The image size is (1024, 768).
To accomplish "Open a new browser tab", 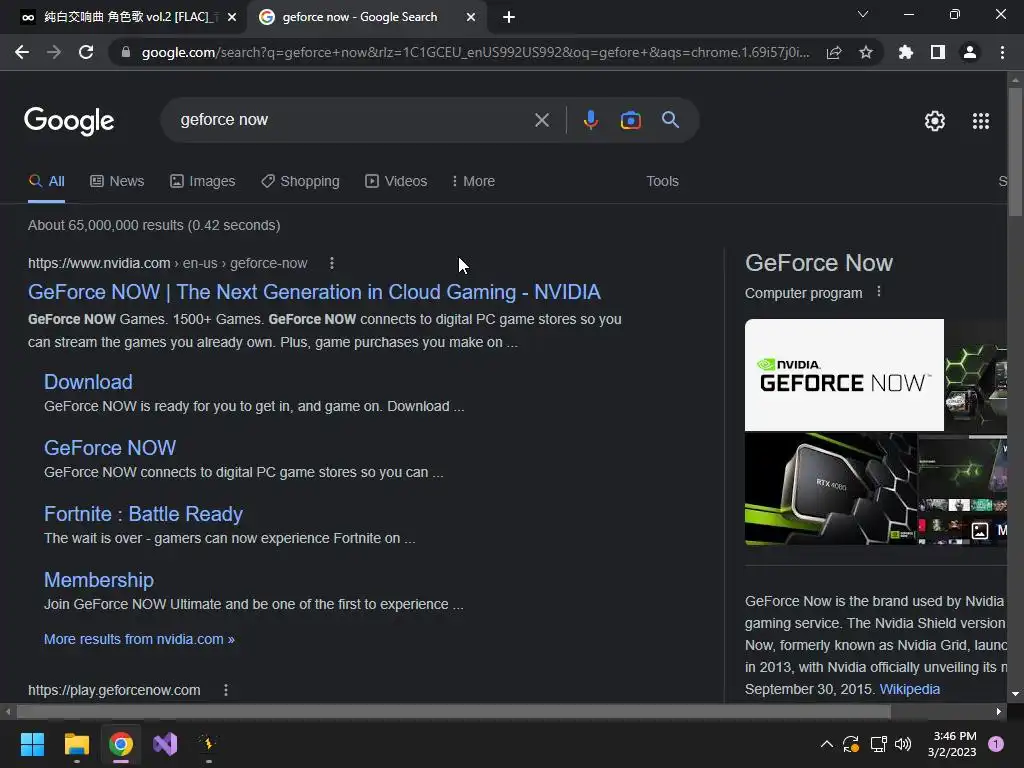I will [509, 17].
